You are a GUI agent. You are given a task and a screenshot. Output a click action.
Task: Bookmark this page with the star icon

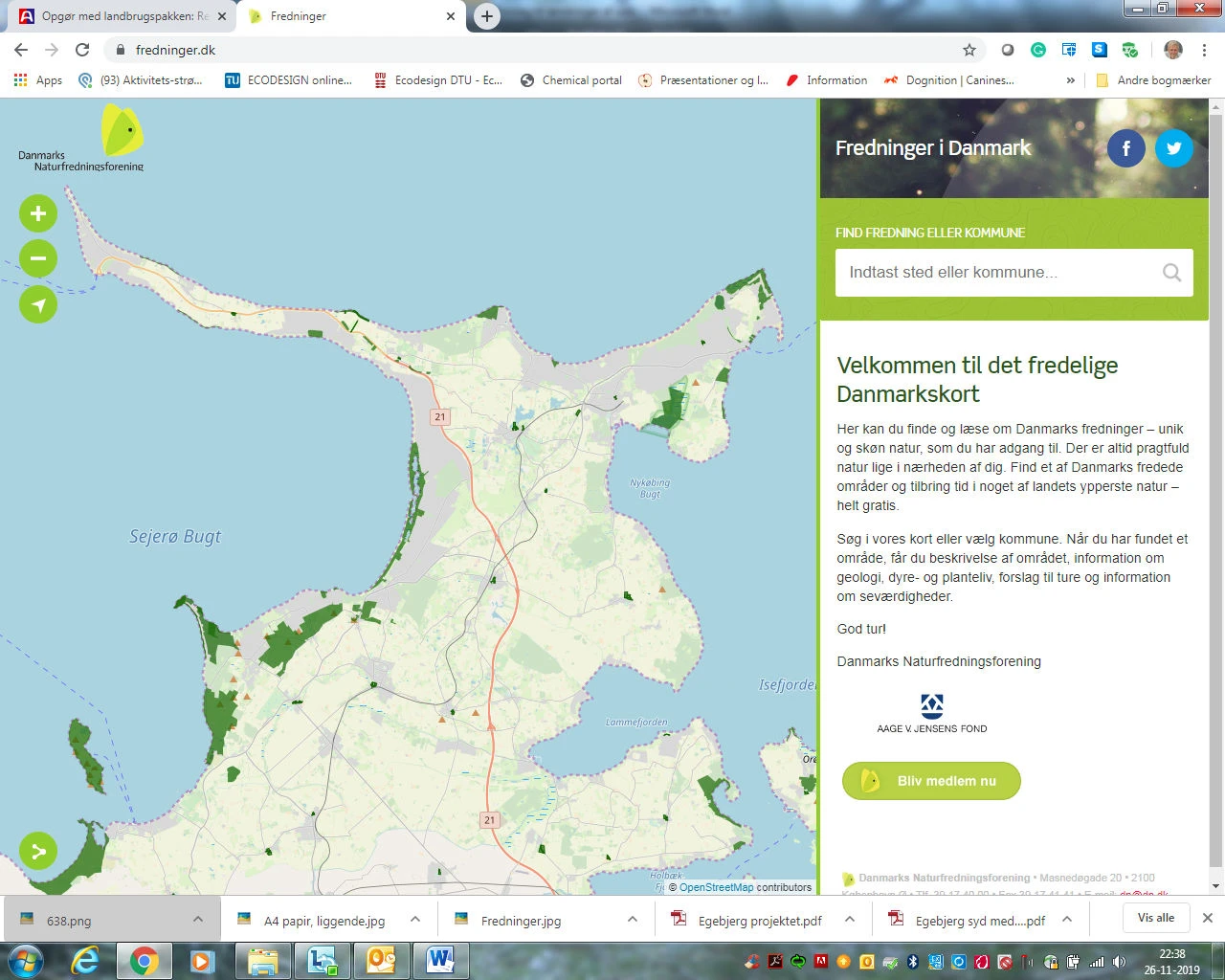[969, 50]
